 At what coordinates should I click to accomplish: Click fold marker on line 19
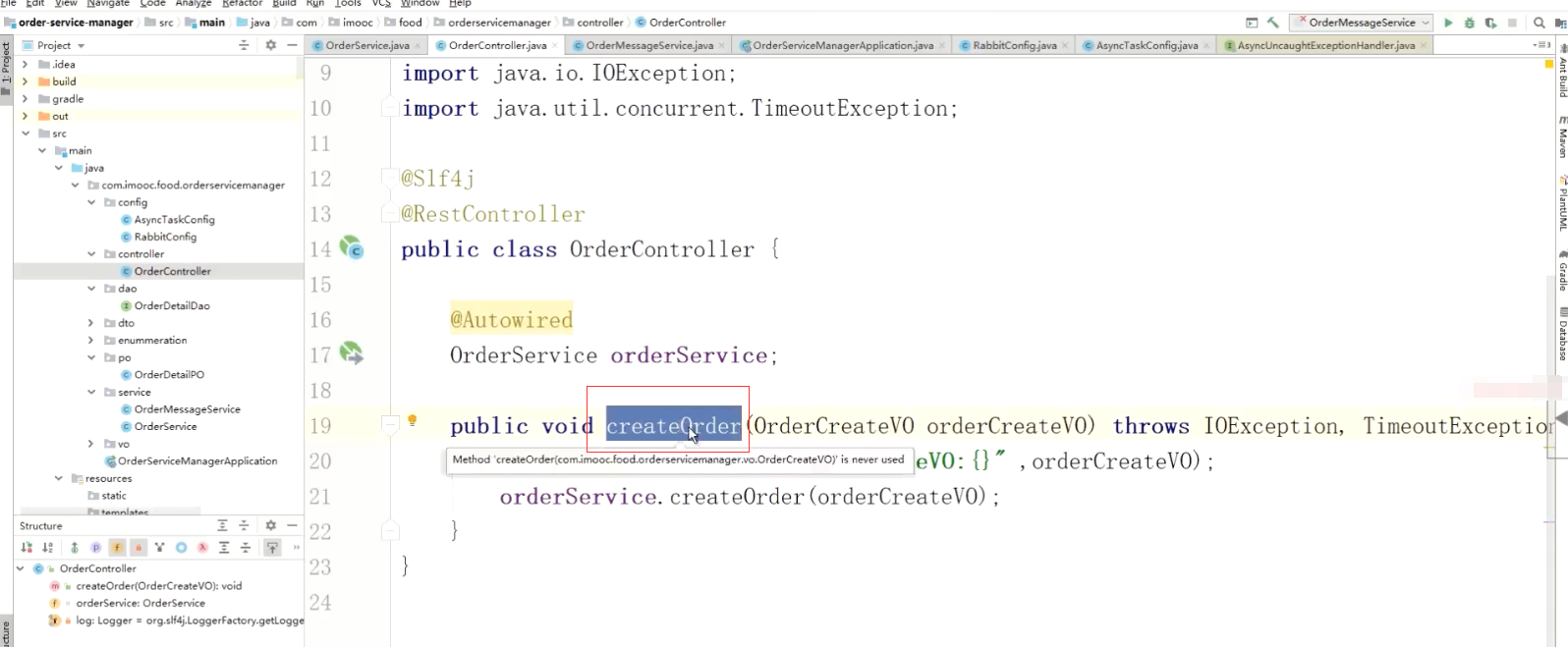390,425
